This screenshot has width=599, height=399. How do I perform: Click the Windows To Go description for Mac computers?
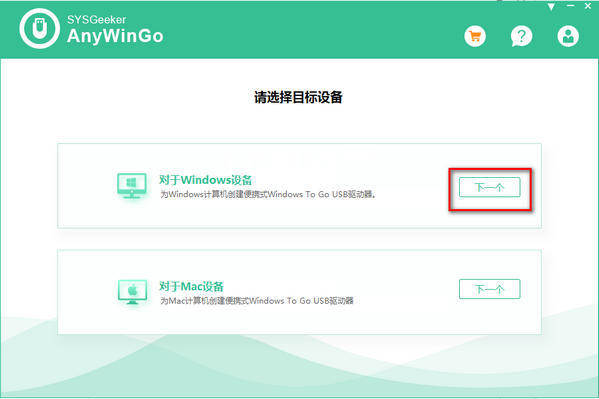click(257, 301)
